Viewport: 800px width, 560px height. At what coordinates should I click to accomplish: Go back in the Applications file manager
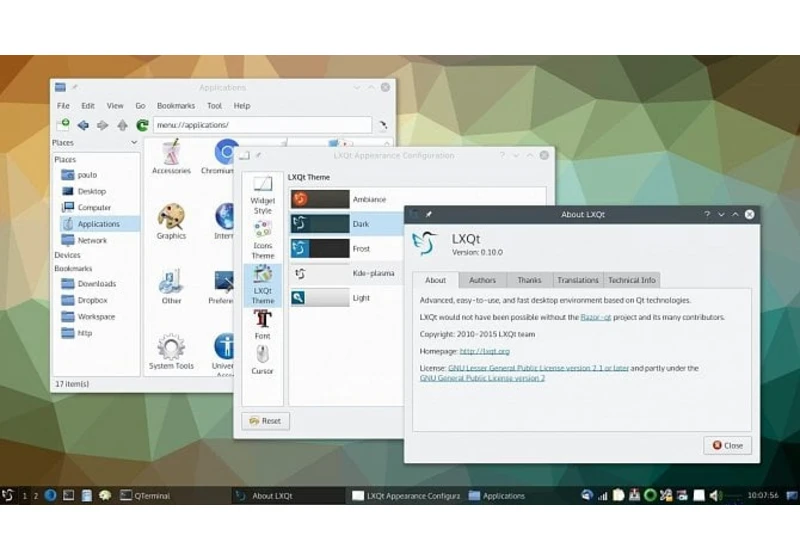click(x=83, y=125)
